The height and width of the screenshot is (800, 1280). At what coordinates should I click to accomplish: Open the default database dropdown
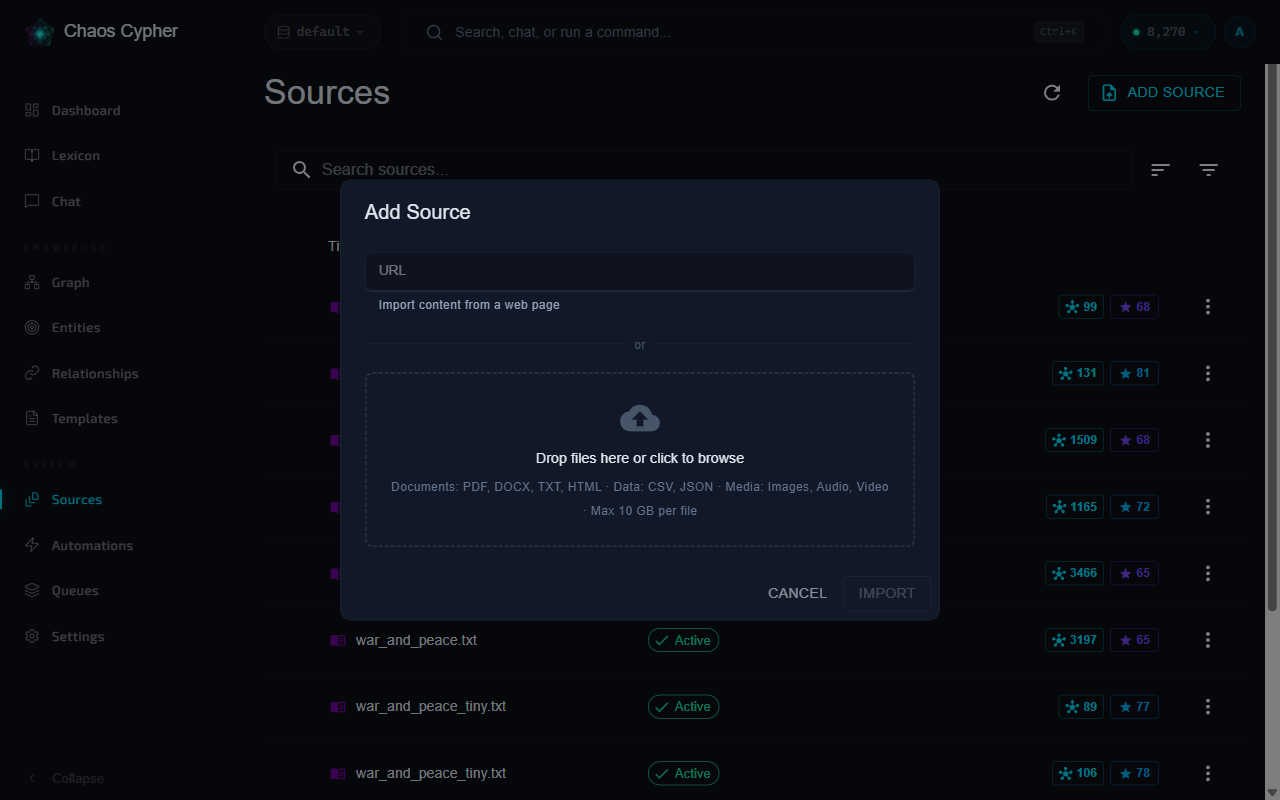(x=322, y=32)
